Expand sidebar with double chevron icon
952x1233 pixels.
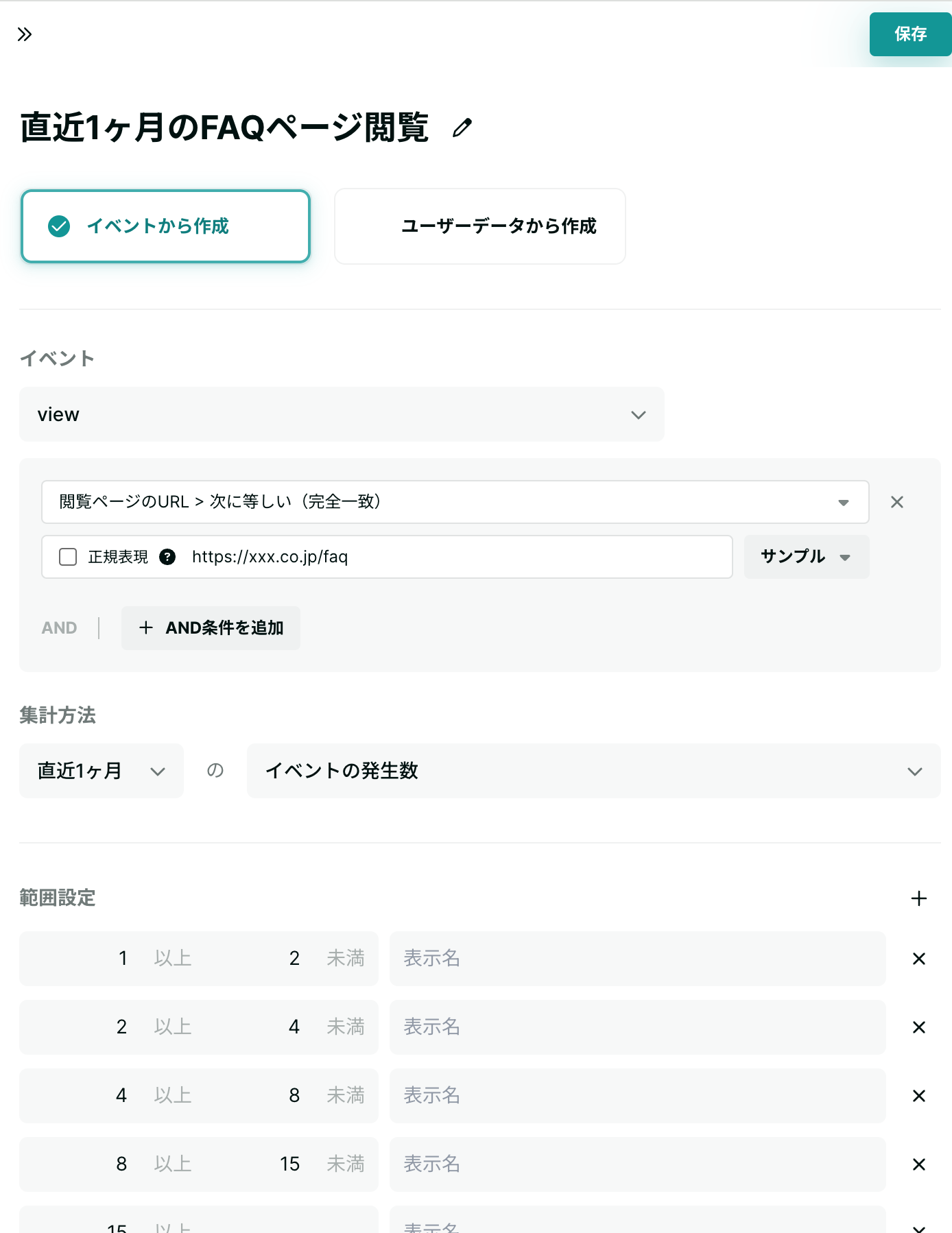(x=25, y=34)
